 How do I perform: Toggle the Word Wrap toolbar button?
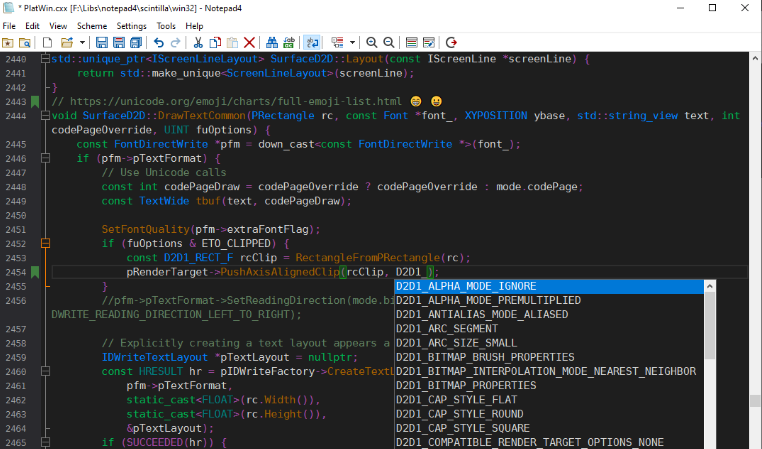(312, 43)
